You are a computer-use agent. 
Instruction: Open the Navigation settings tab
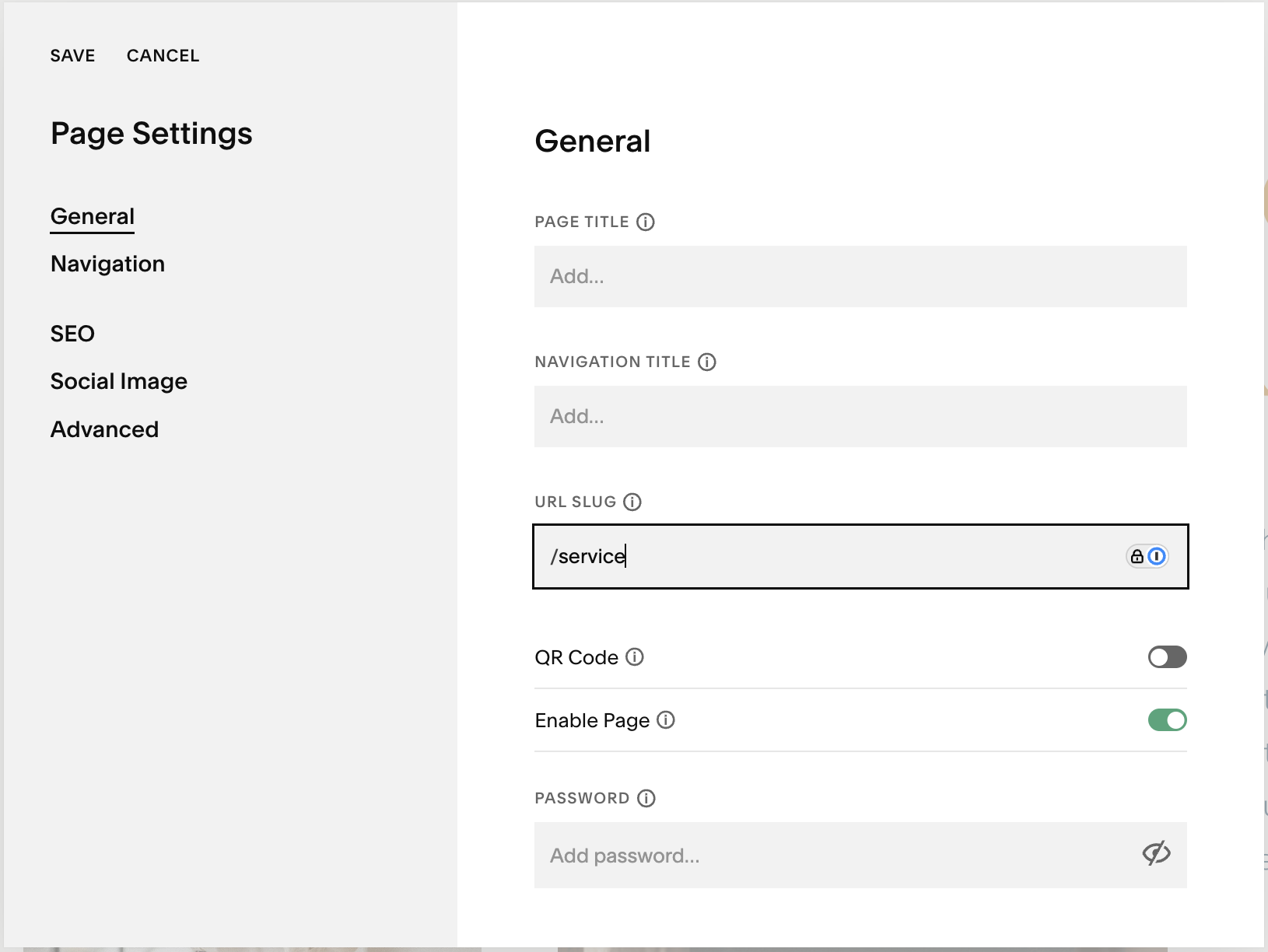107,264
